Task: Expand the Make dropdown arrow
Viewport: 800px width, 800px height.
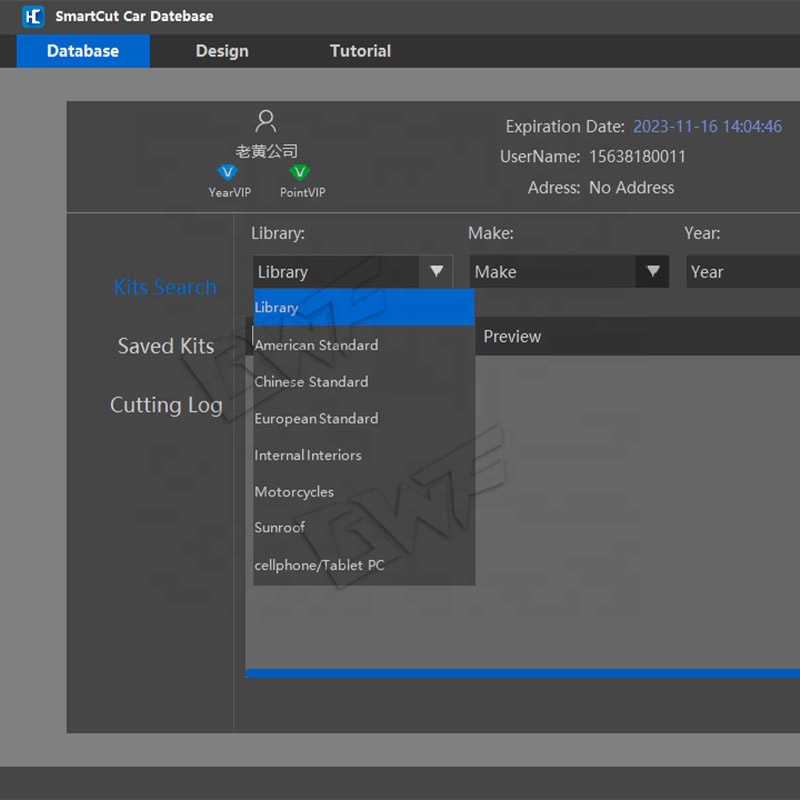Action: [x=653, y=271]
